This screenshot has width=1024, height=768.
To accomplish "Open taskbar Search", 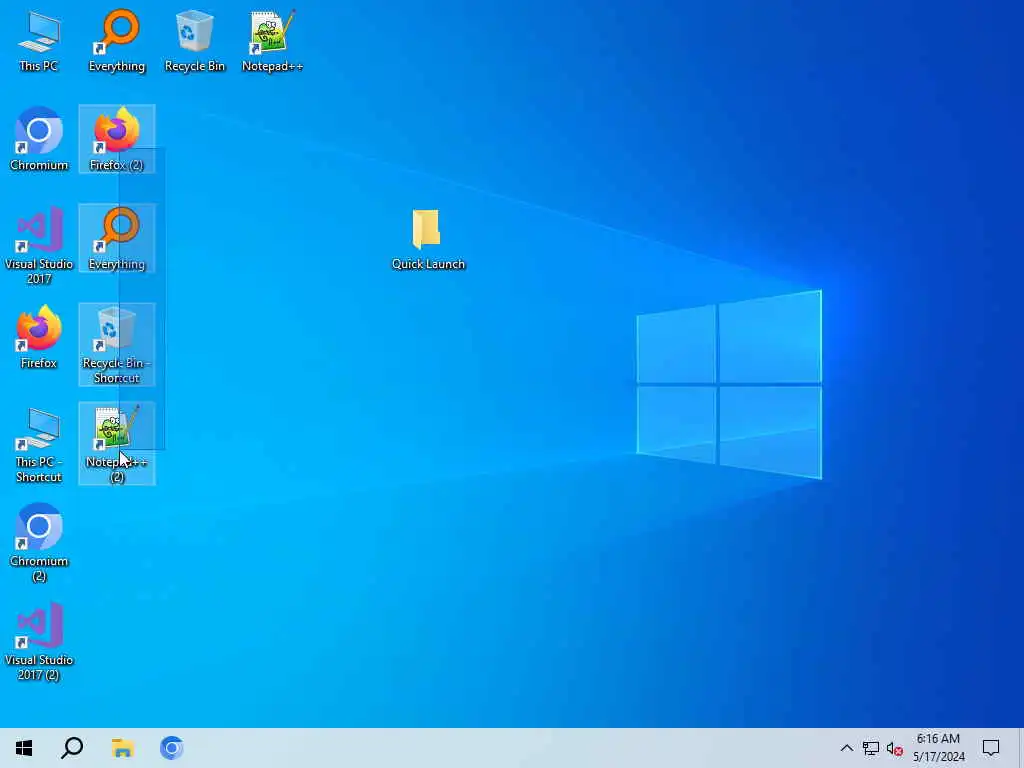I will [72, 748].
